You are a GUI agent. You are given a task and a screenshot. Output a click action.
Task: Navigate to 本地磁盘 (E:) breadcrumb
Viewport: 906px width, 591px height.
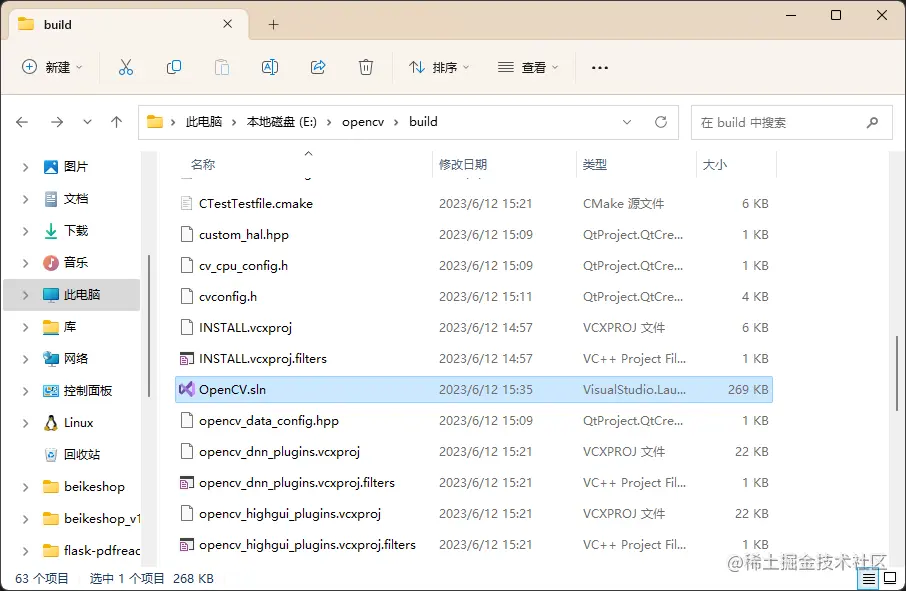[281, 122]
